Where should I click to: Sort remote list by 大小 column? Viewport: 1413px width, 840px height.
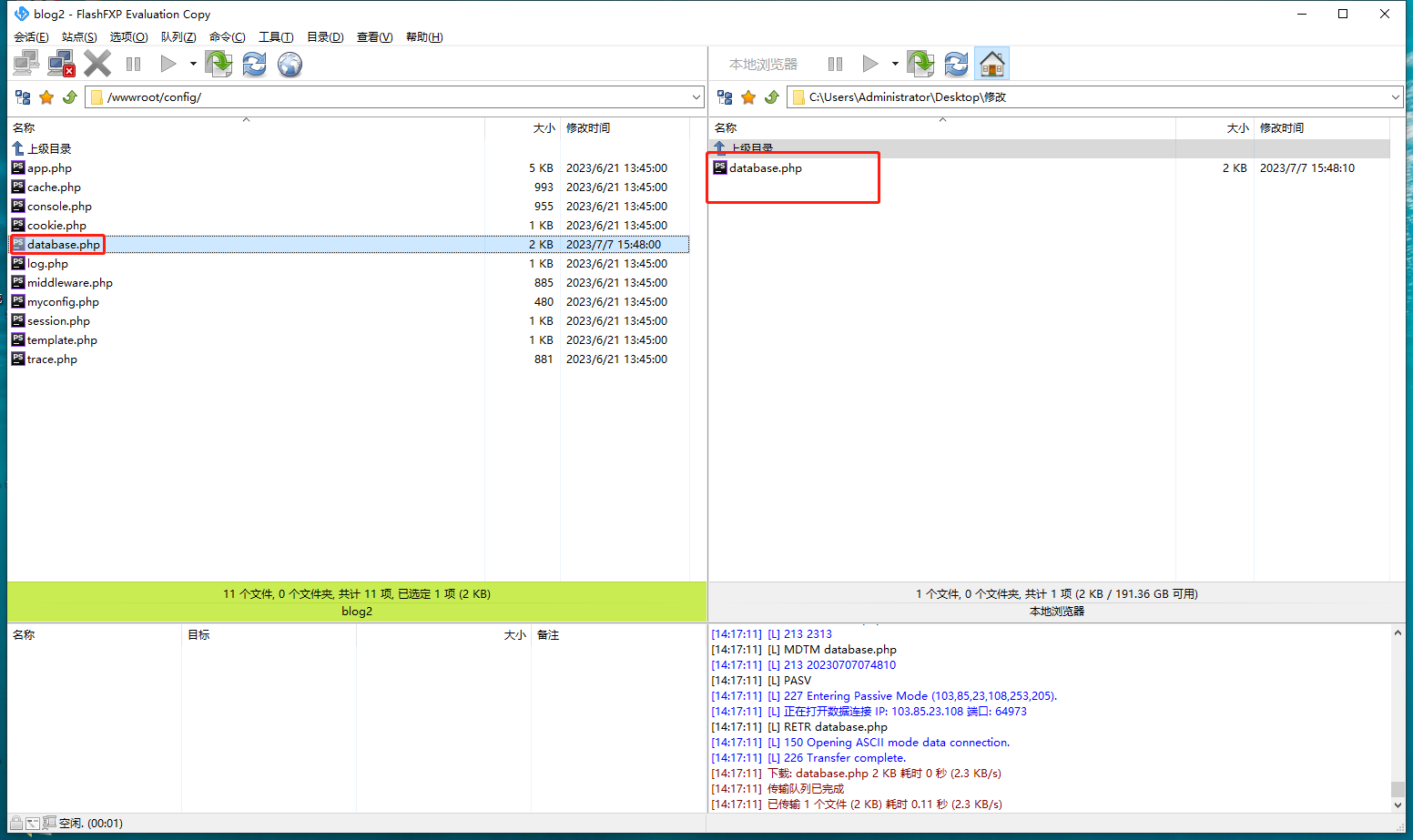[x=523, y=127]
